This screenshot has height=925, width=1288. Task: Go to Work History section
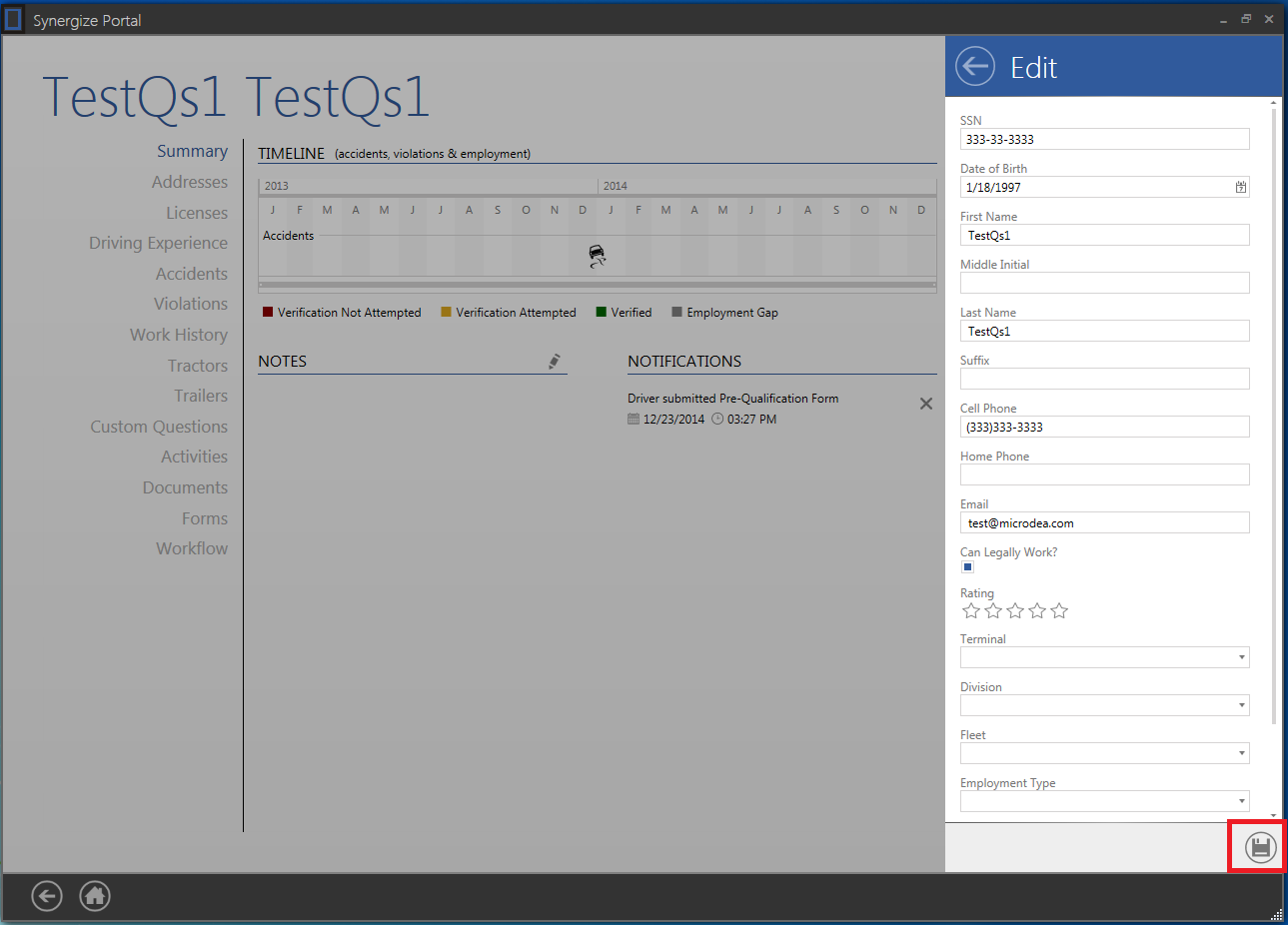[179, 335]
